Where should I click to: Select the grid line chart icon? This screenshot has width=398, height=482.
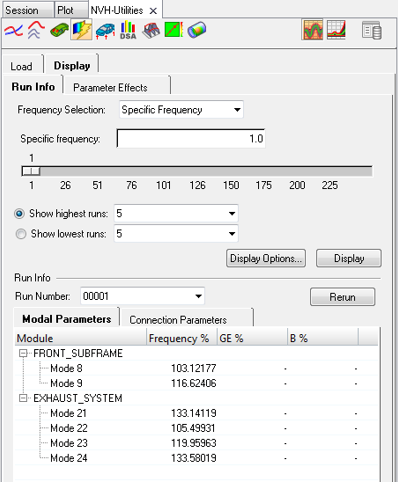336,30
